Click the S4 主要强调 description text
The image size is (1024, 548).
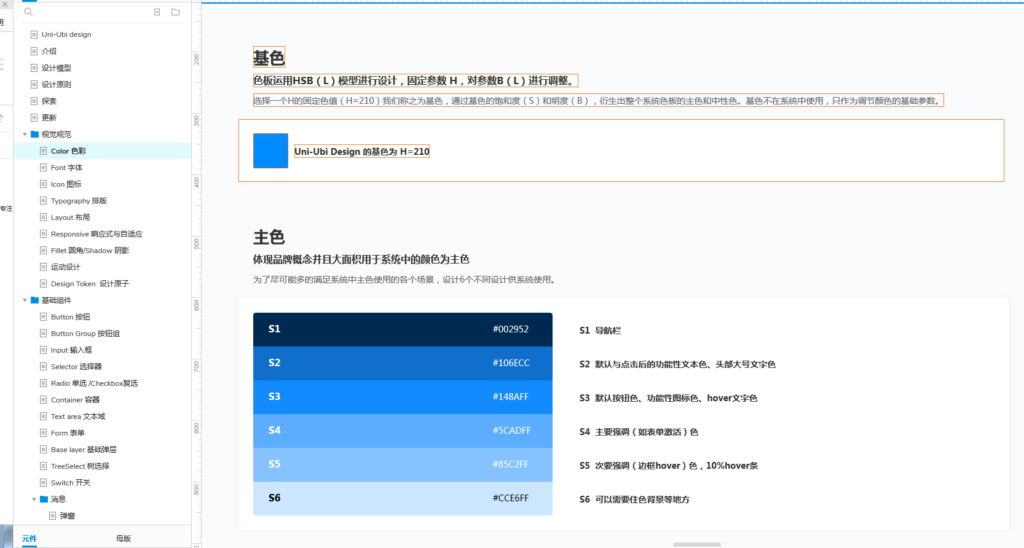tap(639, 432)
